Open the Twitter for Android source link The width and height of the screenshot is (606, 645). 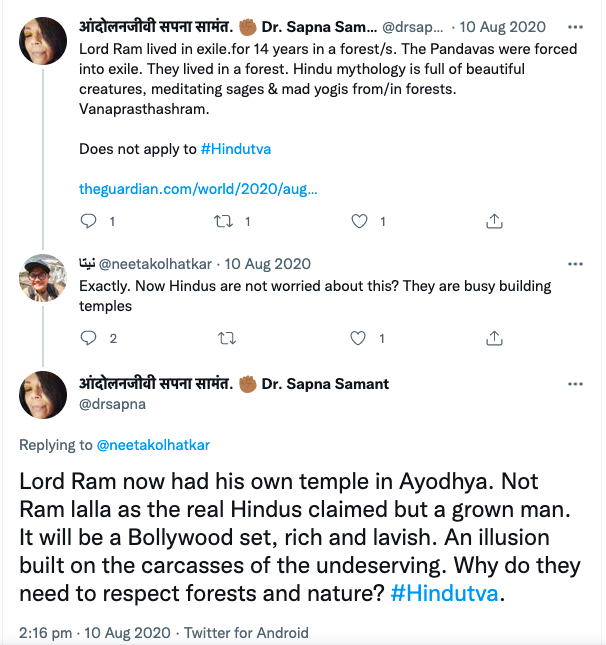[x=248, y=633]
